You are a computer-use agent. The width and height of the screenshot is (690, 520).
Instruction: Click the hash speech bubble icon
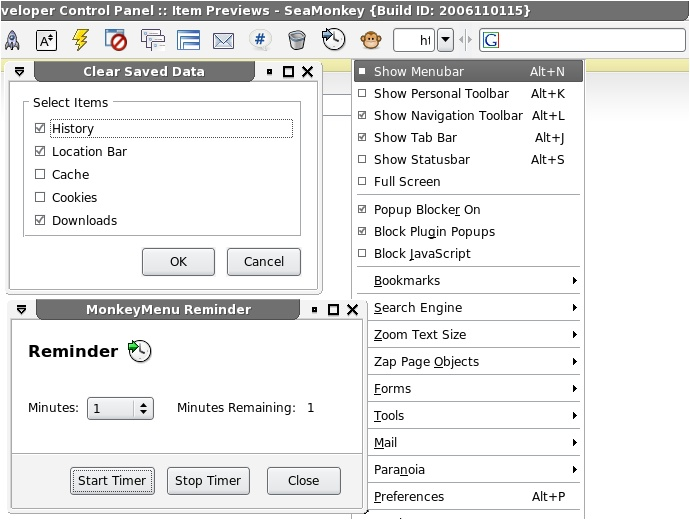260,40
